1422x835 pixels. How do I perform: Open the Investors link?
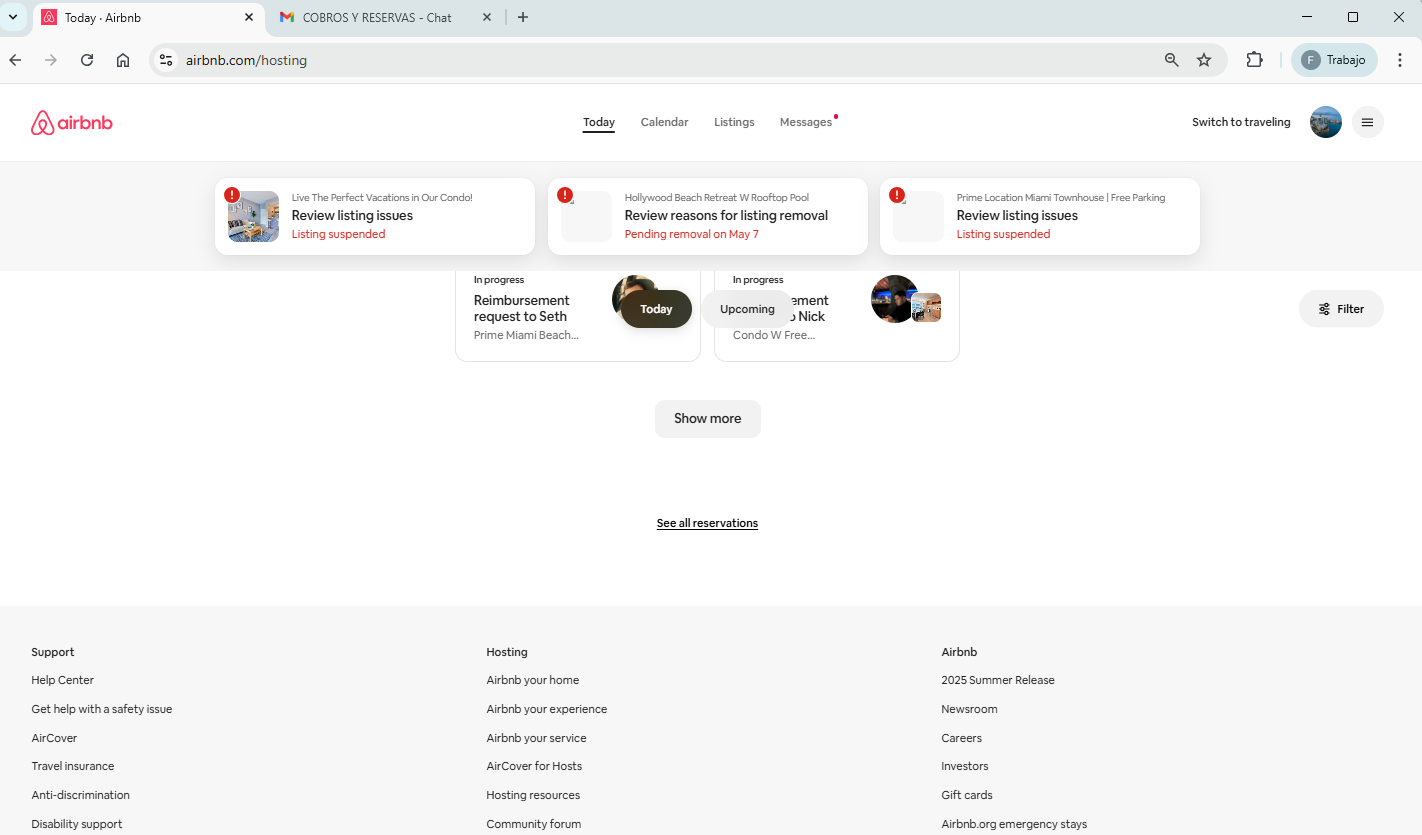point(965,766)
